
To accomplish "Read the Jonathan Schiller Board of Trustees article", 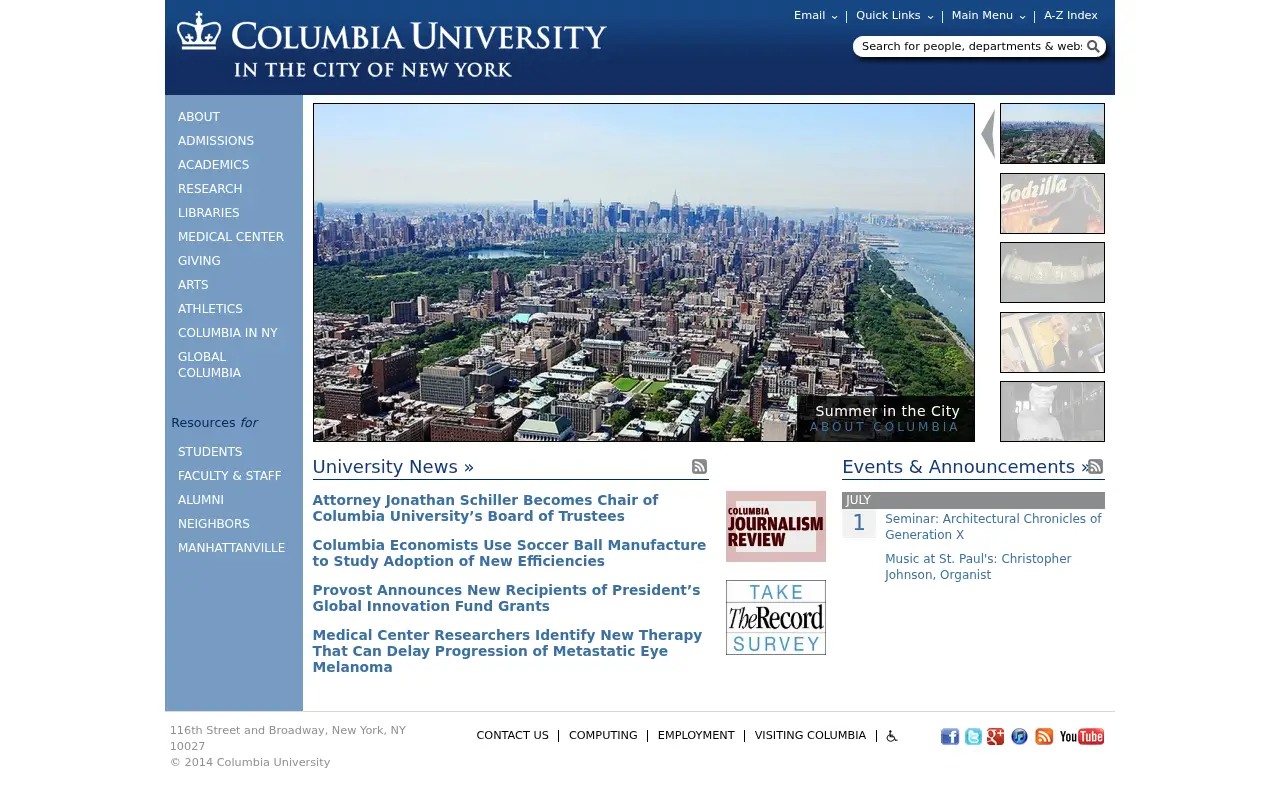I will pos(485,508).
